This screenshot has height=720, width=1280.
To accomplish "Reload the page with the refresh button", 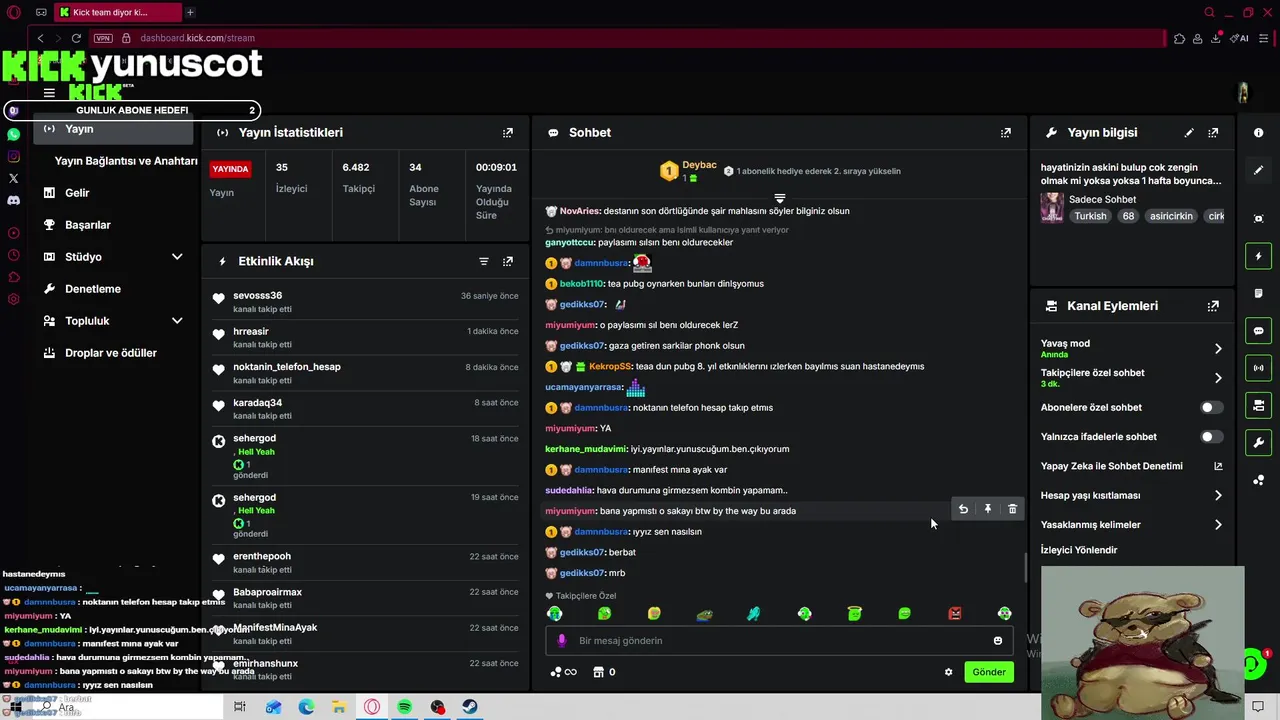I will click(x=76, y=38).
